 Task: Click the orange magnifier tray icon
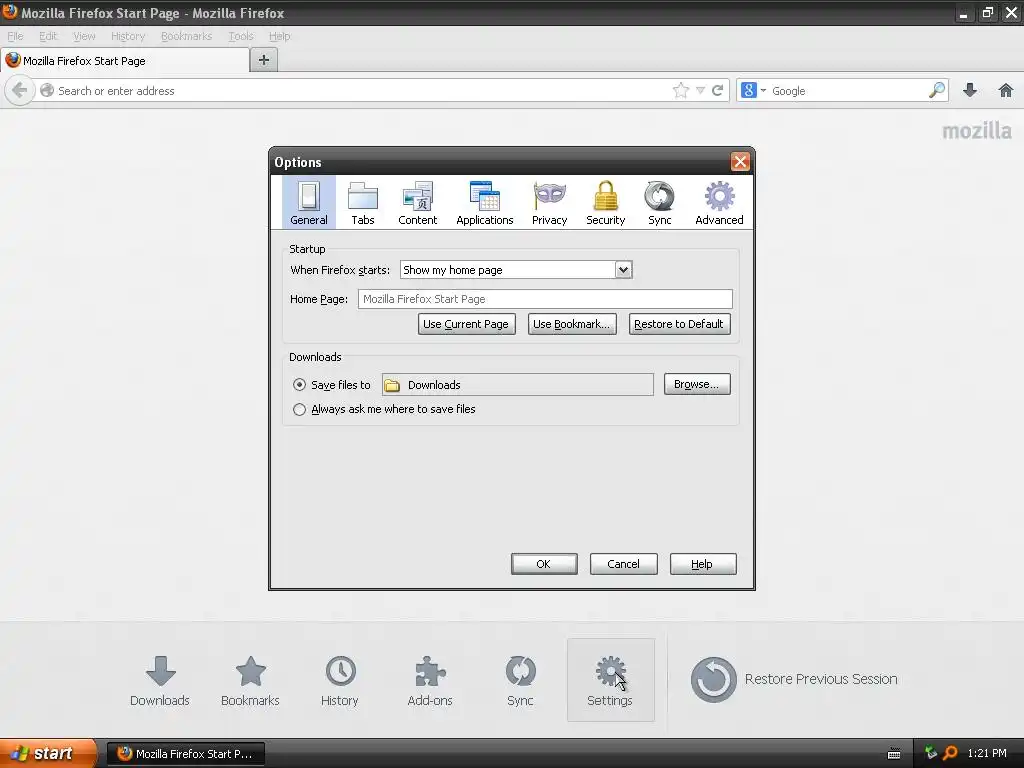coord(950,754)
